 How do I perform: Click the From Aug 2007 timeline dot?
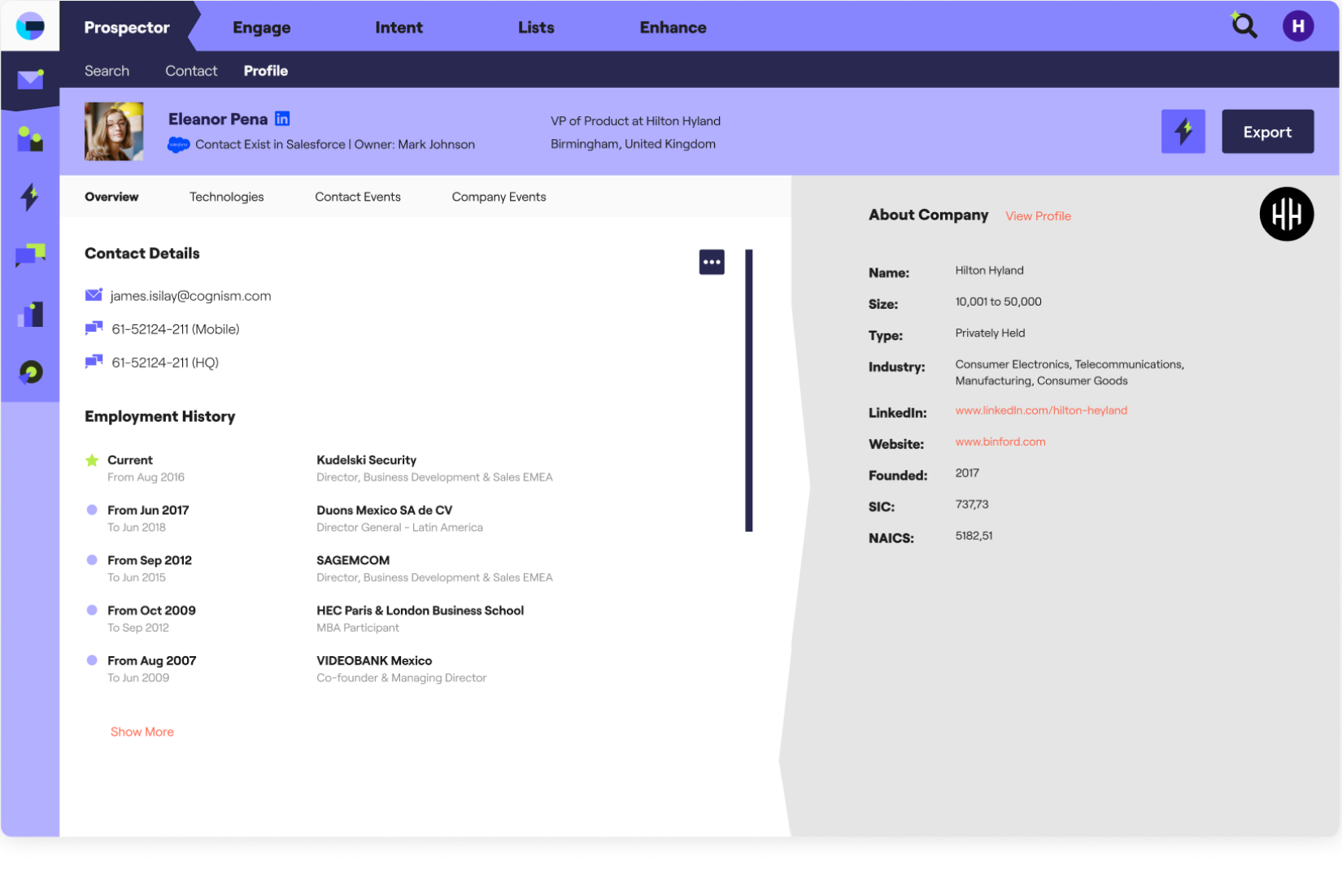(x=92, y=660)
